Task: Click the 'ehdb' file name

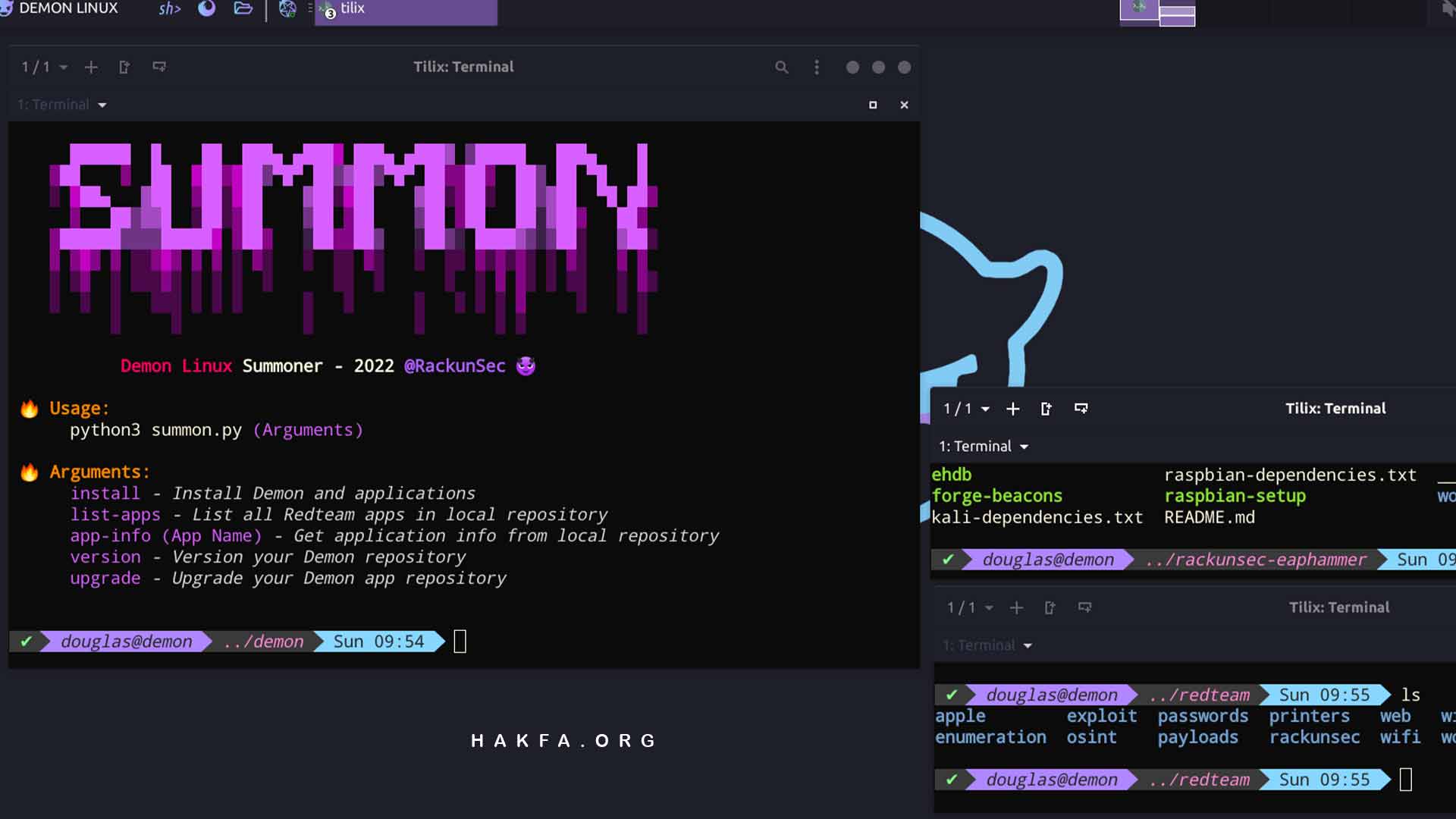Action: pos(952,475)
